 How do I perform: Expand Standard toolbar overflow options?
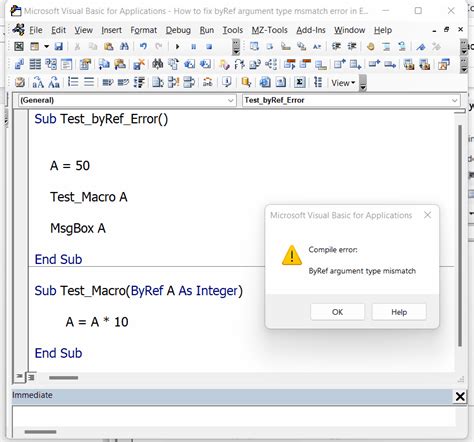point(236,47)
